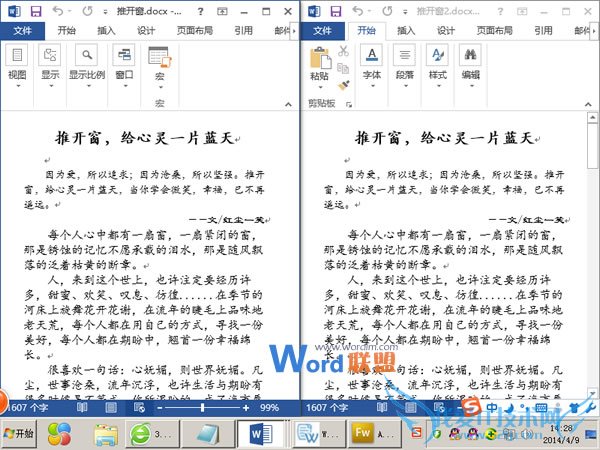Viewport: 600px width, 450px height.
Task: Open the 引用 tab in the right window
Action: (x=543, y=30)
